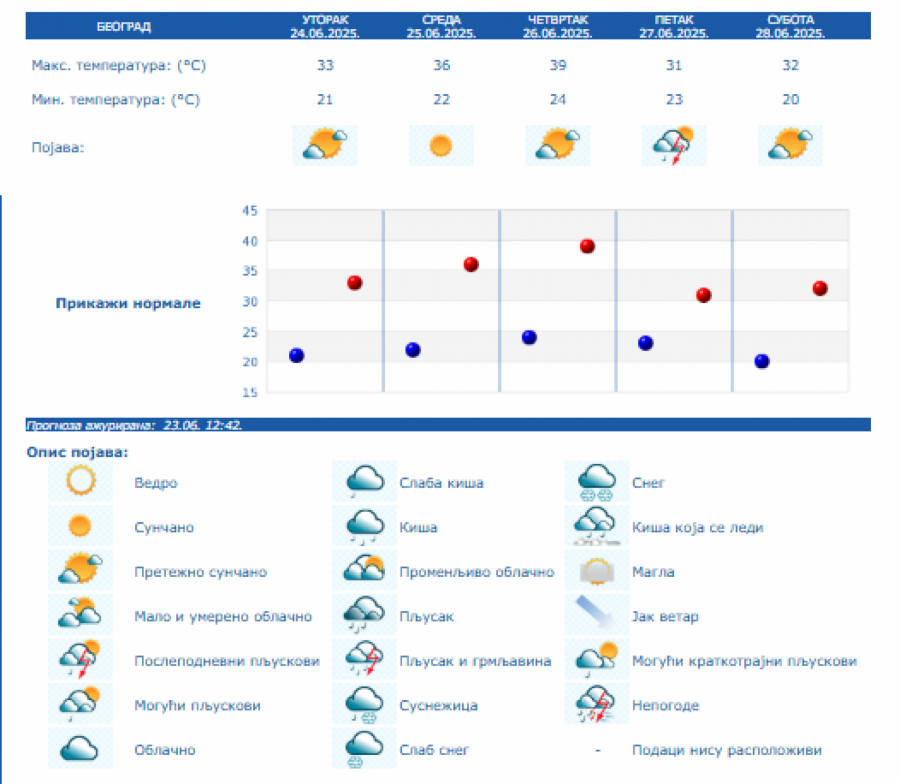Click the blue dot for Saturday's minimum
This screenshot has width=900, height=784.
(762, 361)
